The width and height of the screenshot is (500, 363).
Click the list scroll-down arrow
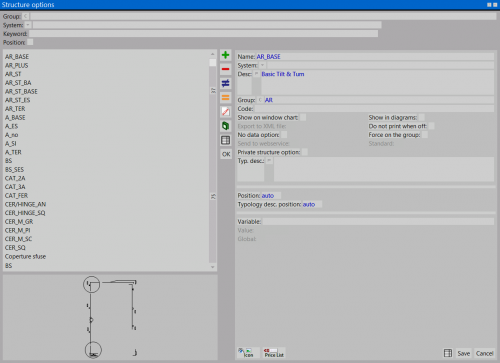(213, 267)
